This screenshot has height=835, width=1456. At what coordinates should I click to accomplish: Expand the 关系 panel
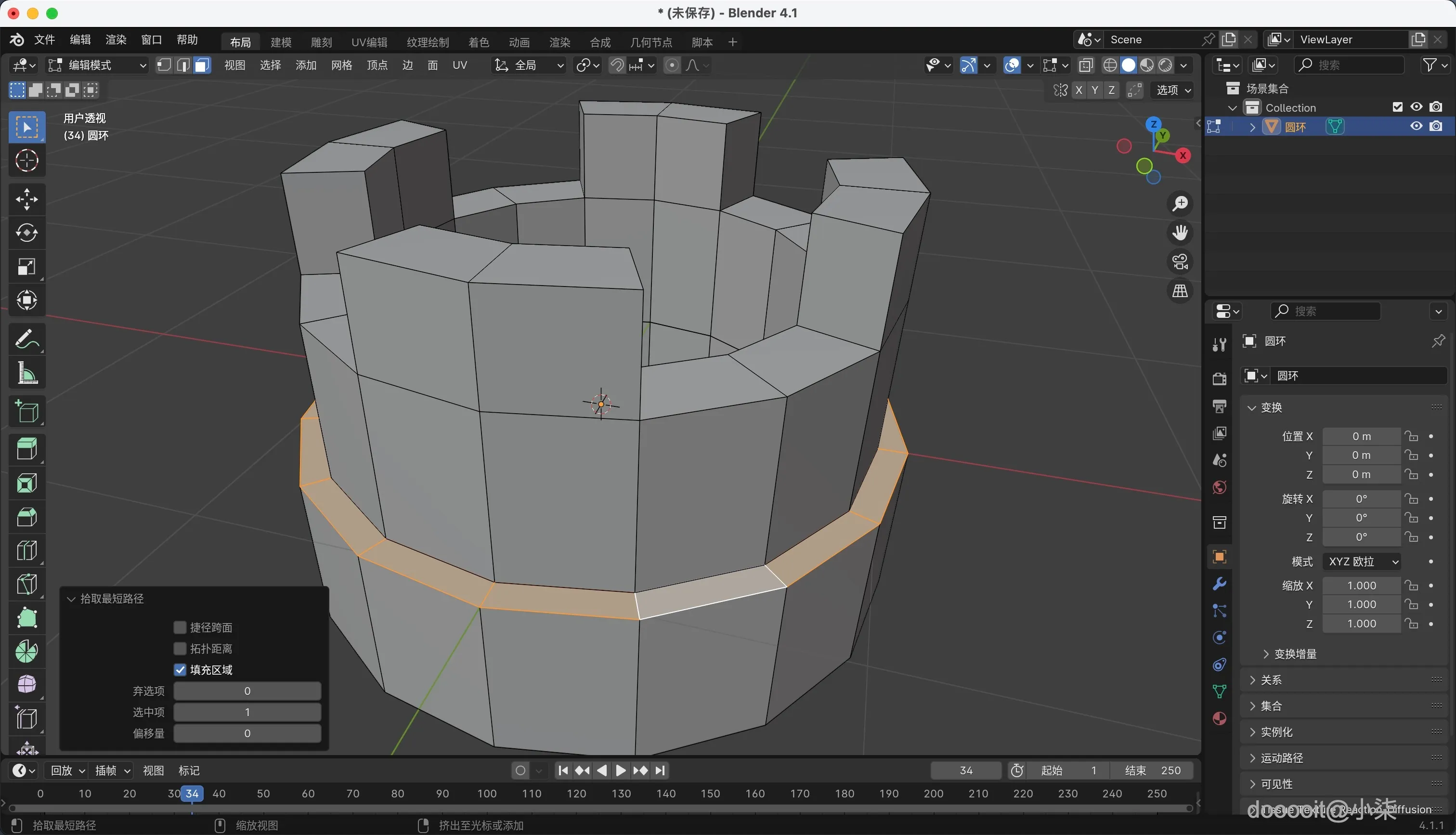tap(1270, 680)
